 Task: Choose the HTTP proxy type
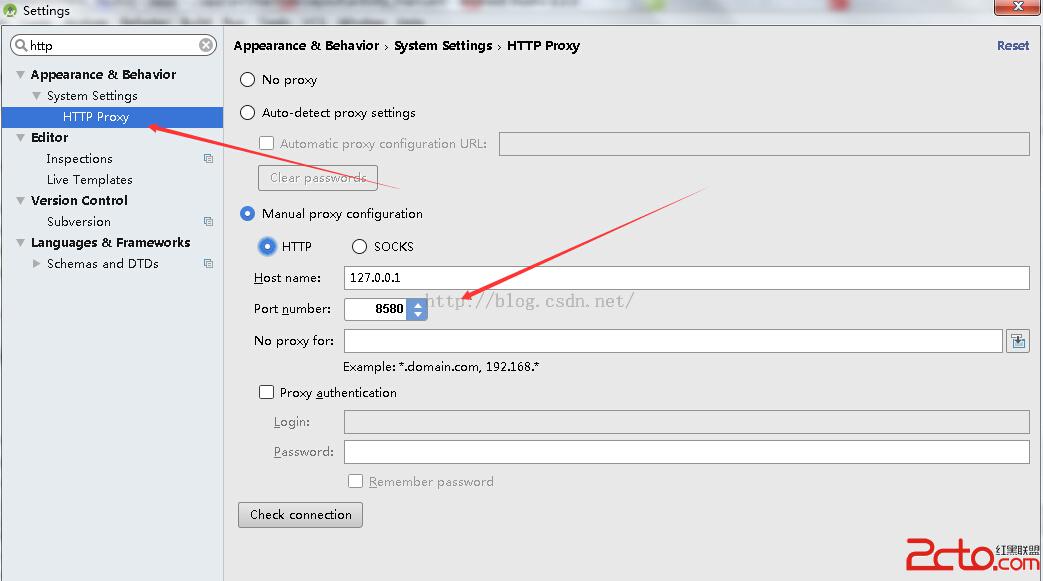click(x=267, y=246)
